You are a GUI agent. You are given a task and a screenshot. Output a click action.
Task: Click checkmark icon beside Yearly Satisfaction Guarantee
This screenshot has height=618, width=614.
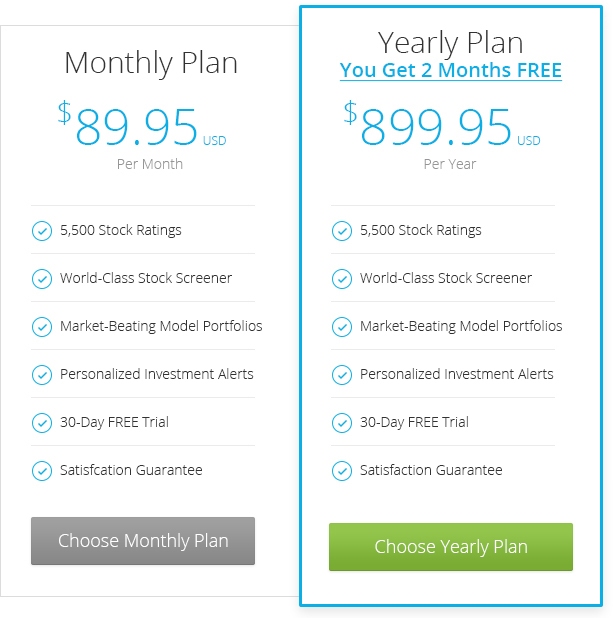(342, 471)
